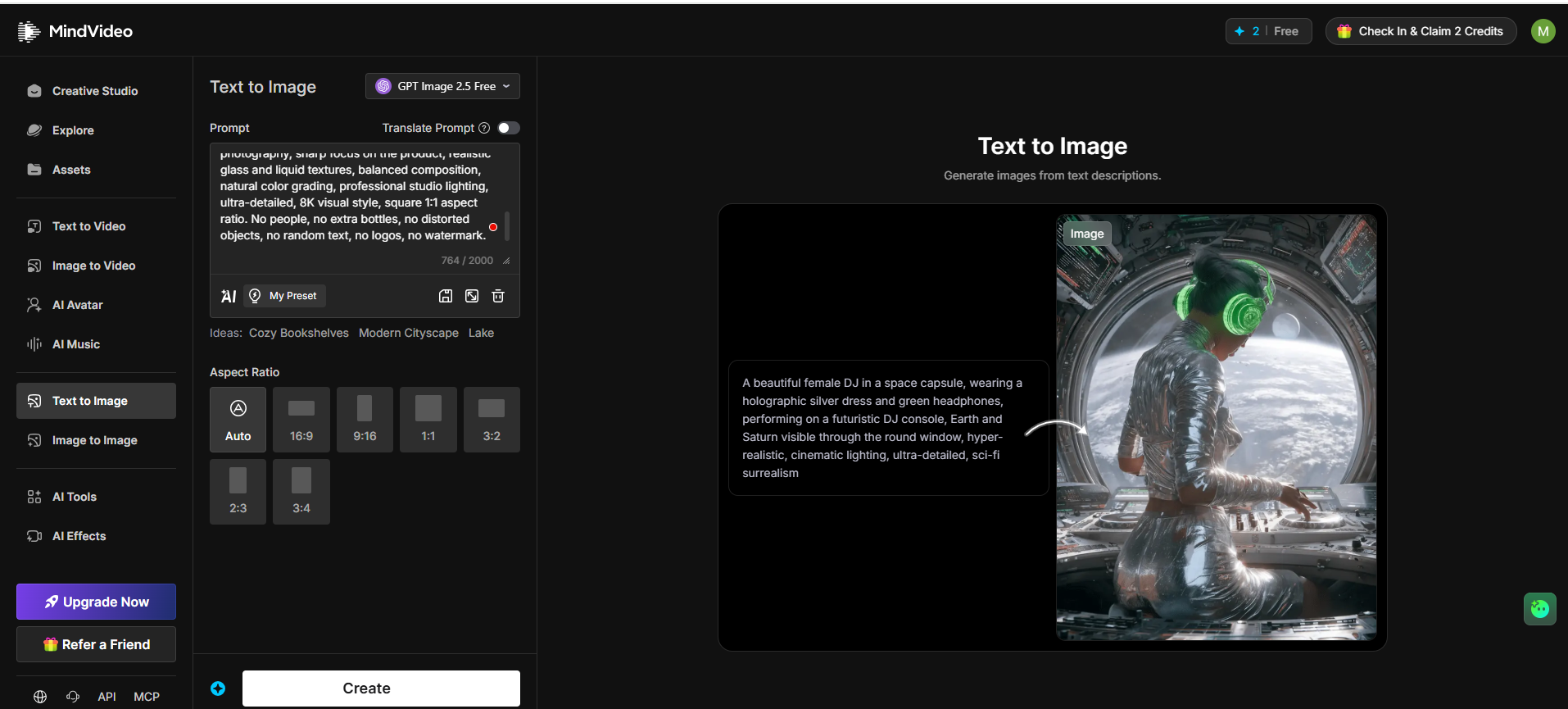Viewport: 1568px width, 709px height.
Task: Open the green chat assistant icon
Action: point(1540,609)
